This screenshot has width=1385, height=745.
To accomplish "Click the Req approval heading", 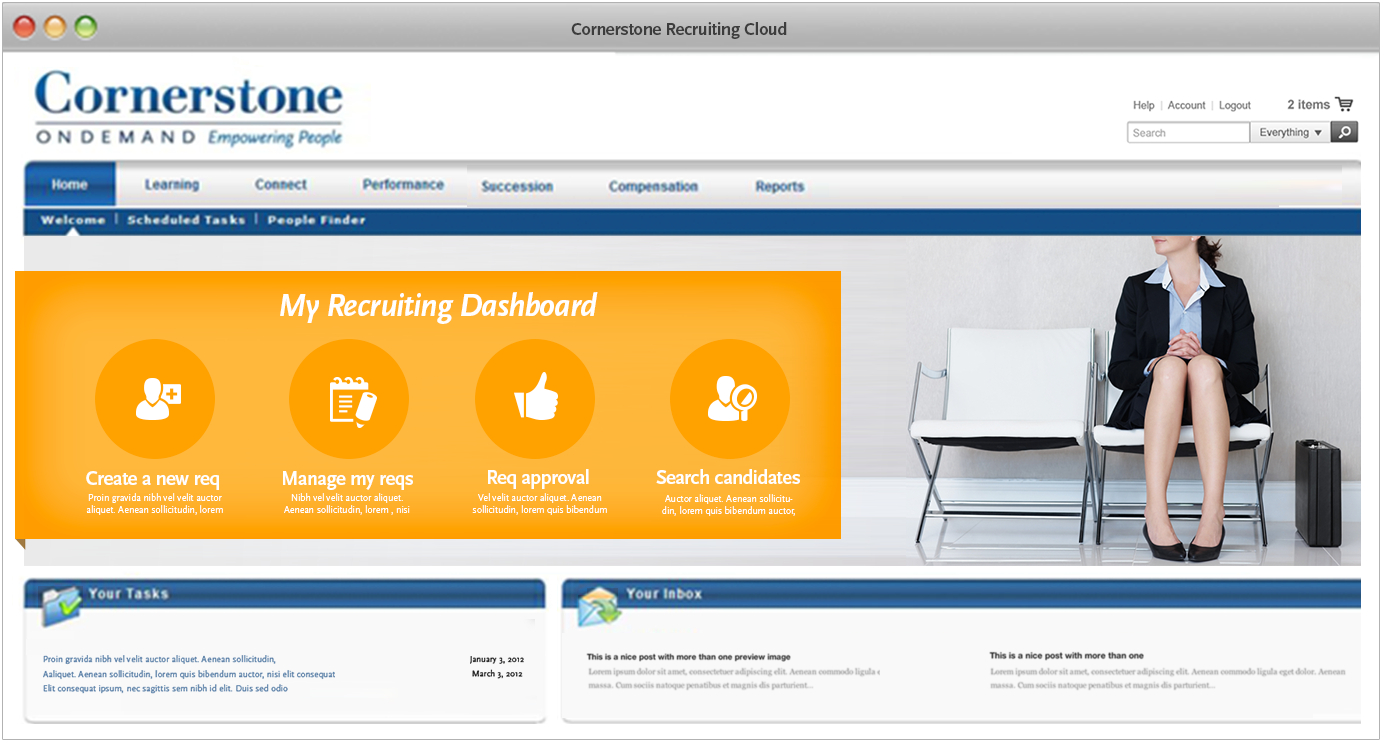I will tap(538, 478).
